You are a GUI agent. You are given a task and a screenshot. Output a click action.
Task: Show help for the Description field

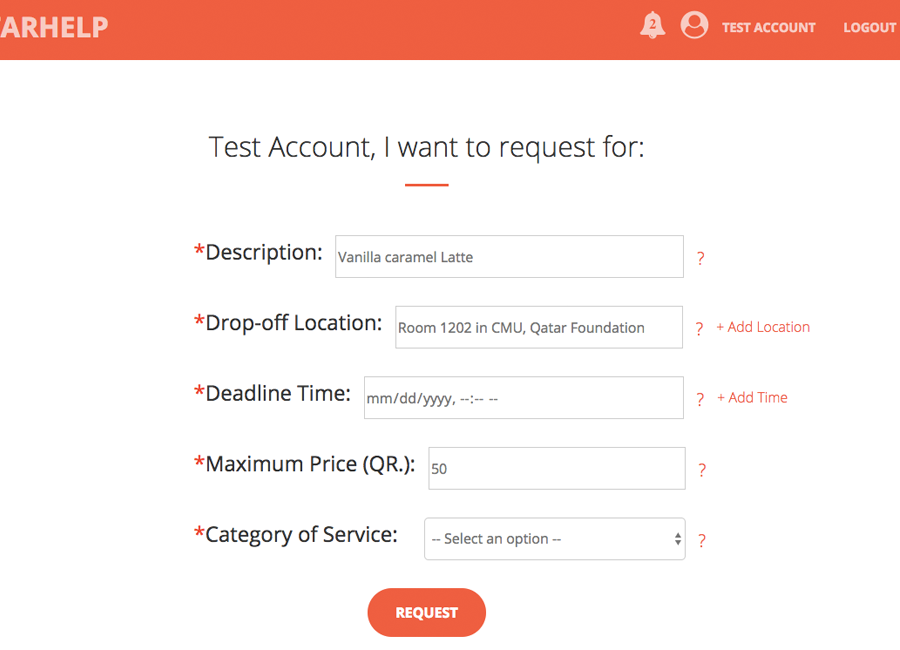(x=700, y=258)
